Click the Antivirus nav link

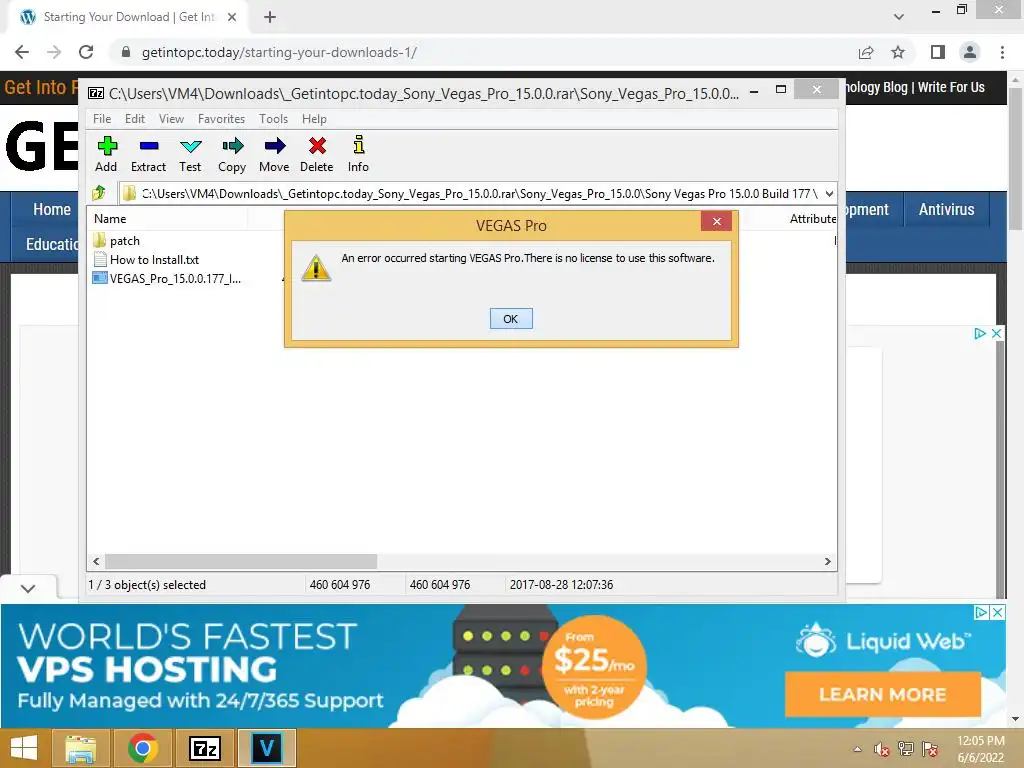click(x=946, y=209)
